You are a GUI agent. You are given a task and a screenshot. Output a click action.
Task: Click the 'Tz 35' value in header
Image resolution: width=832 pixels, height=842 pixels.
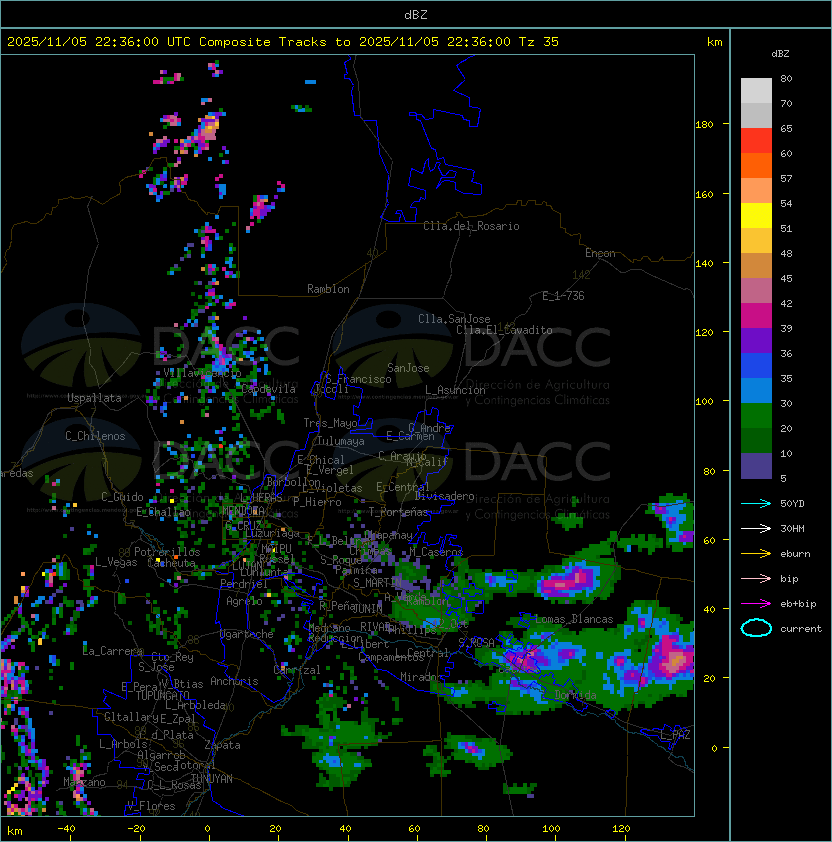[539, 42]
